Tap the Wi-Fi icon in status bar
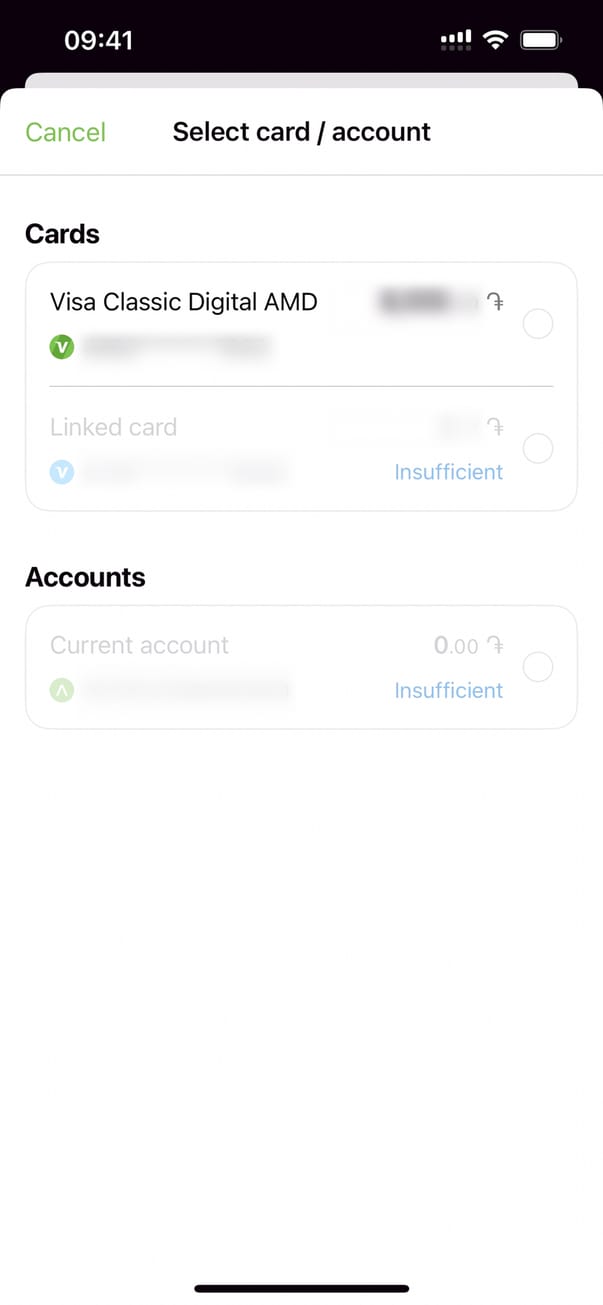Screen dimensions: 603x1305 494,40
